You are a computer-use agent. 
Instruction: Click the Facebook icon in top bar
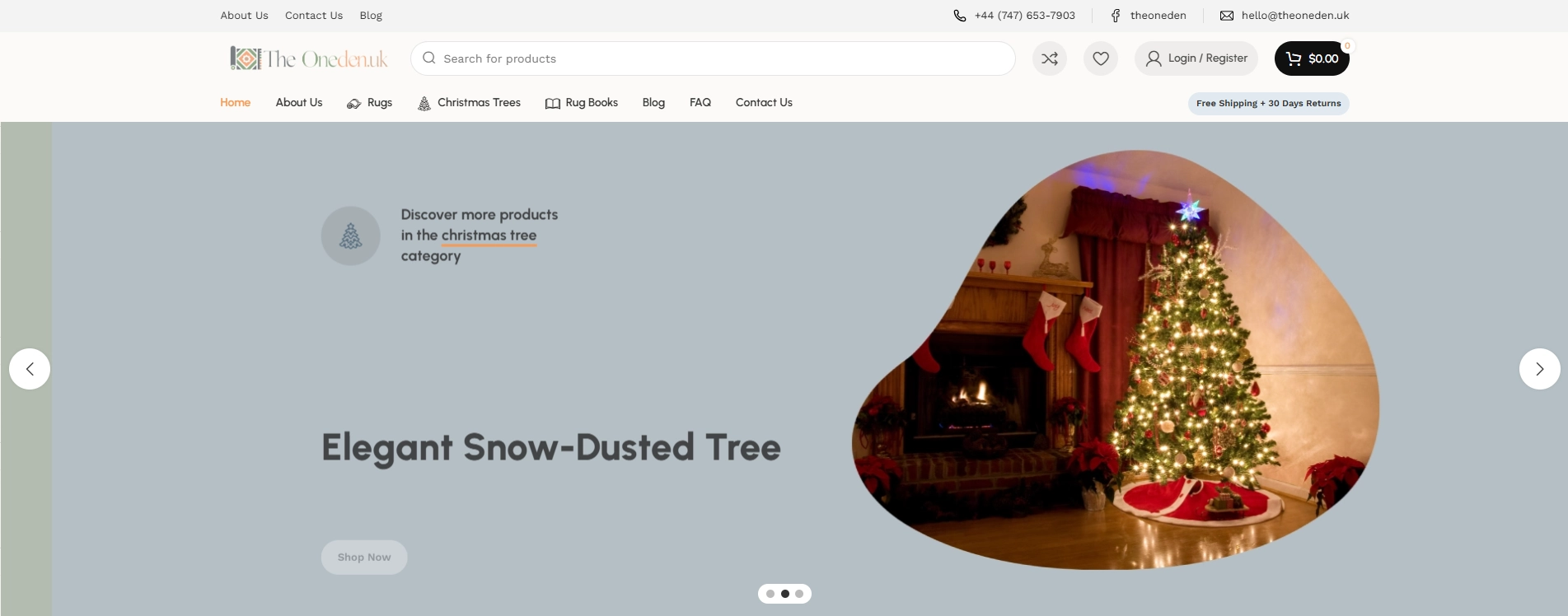click(1116, 16)
